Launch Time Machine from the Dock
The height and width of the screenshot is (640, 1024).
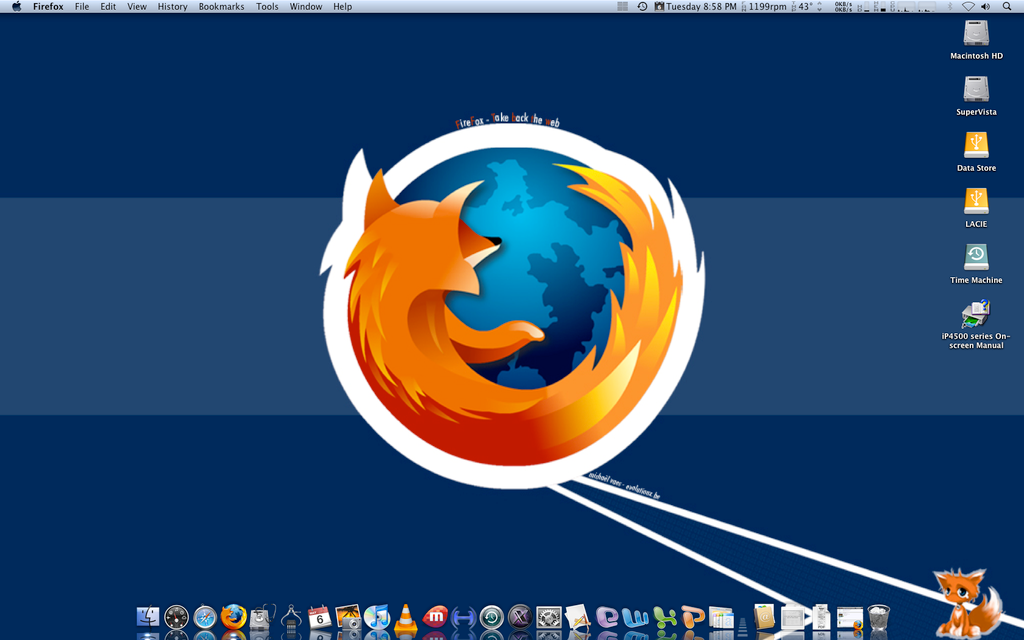(x=492, y=616)
